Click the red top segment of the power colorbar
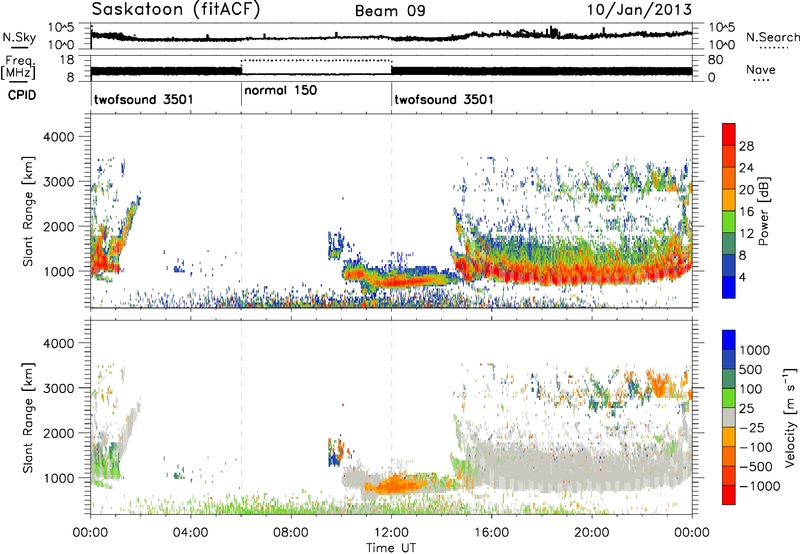 click(x=729, y=135)
